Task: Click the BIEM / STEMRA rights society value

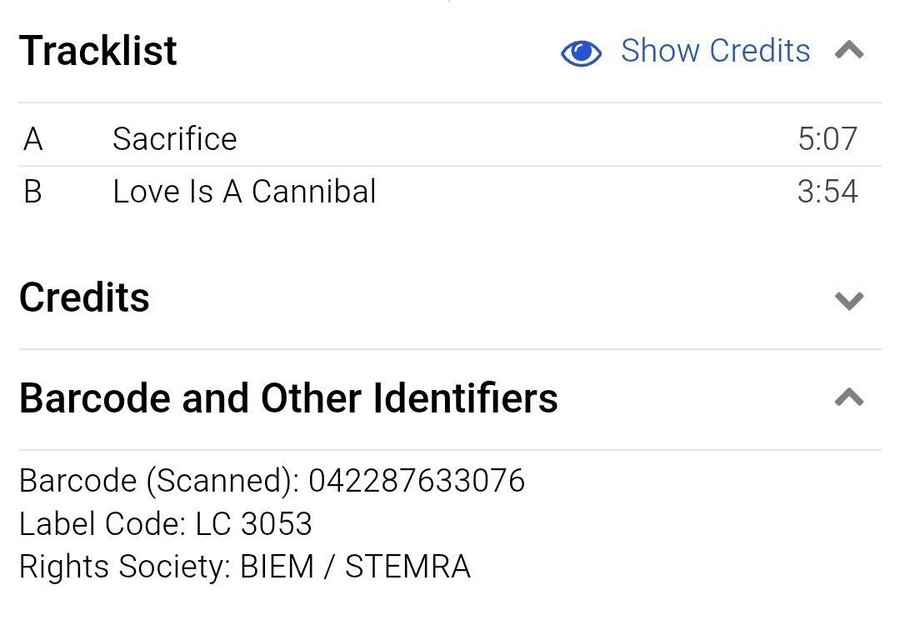Action: tap(355, 567)
